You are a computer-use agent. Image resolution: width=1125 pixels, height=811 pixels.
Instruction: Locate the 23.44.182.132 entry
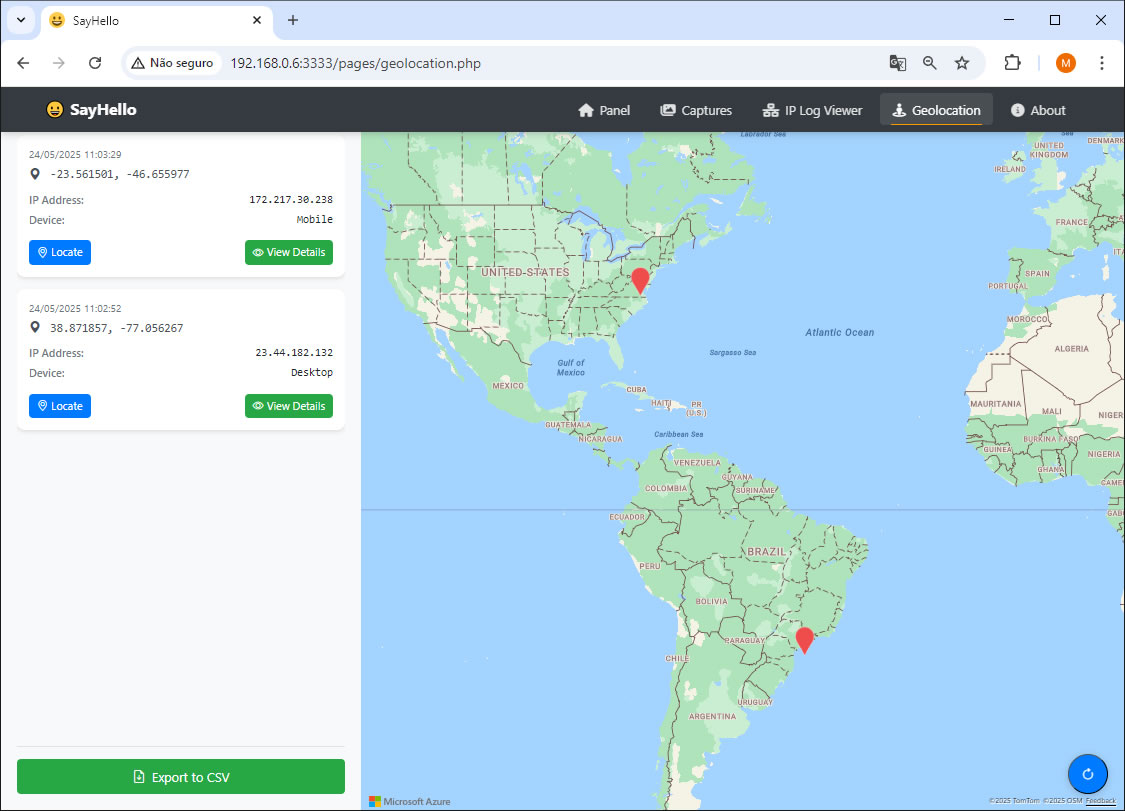[60, 406]
